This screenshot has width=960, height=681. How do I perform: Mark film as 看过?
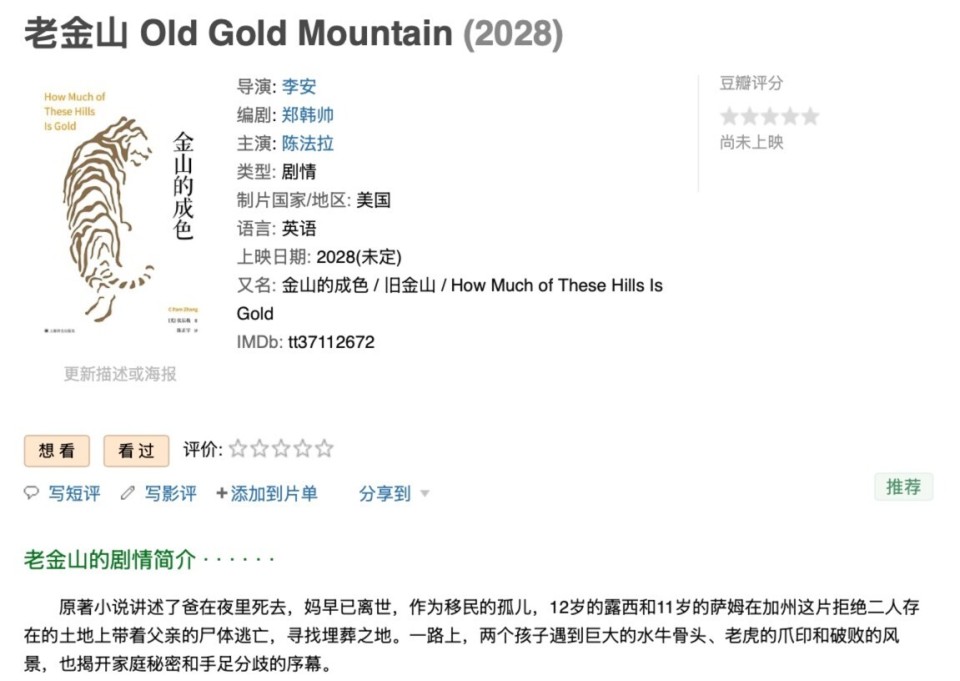(x=136, y=451)
